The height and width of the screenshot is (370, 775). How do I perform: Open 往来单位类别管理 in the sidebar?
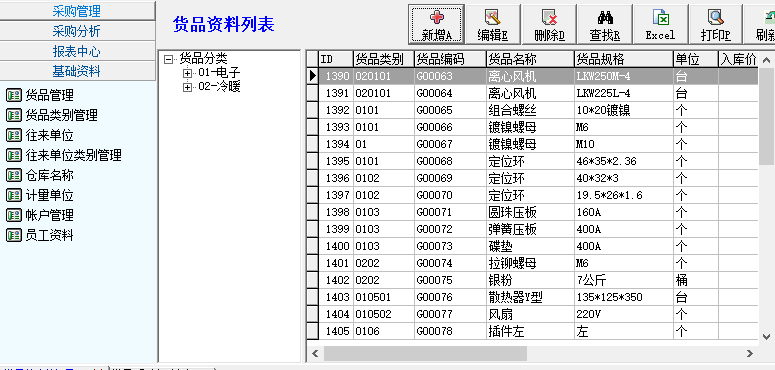(63, 155)
